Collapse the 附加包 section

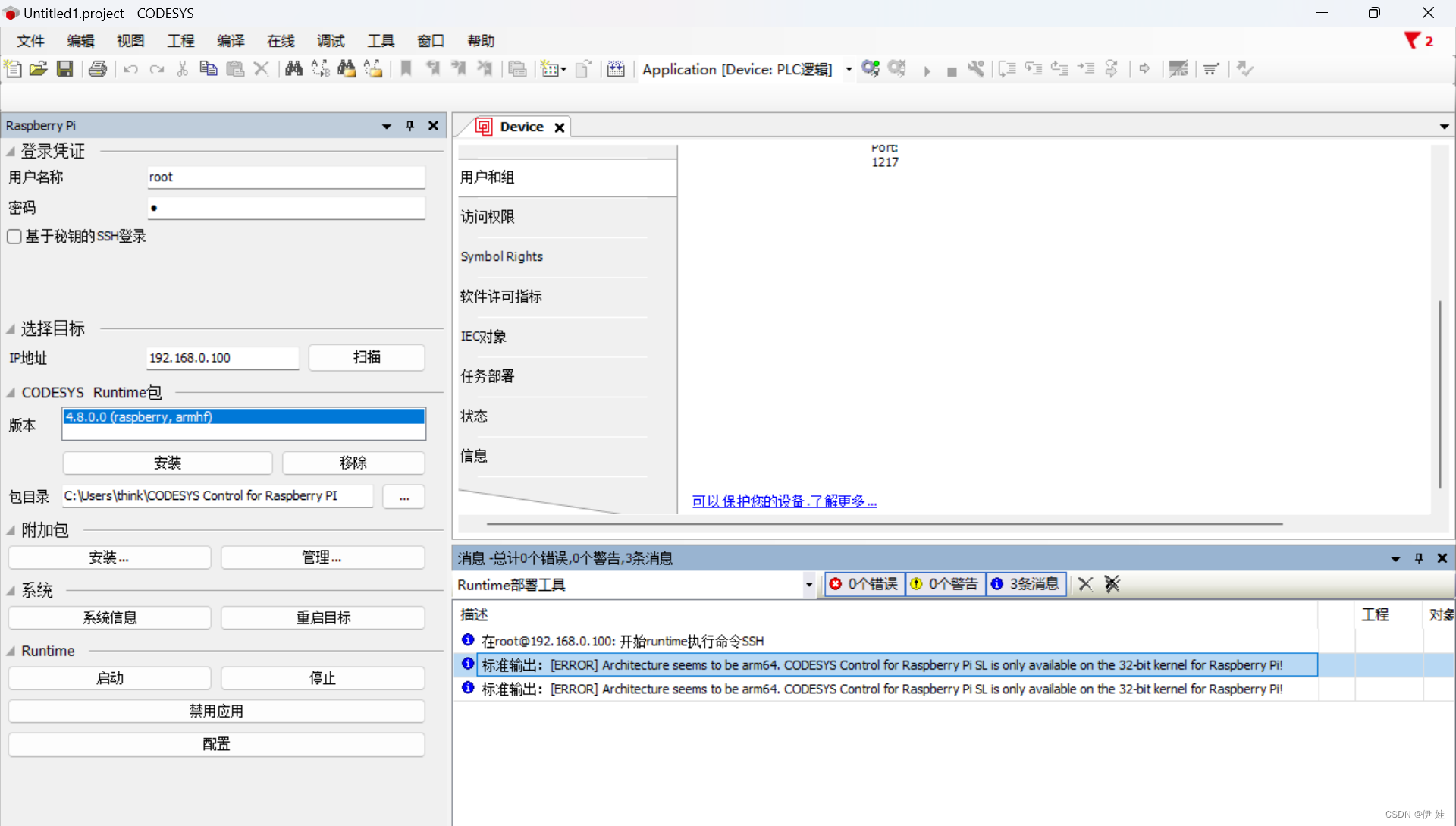[x=11, y=531]
